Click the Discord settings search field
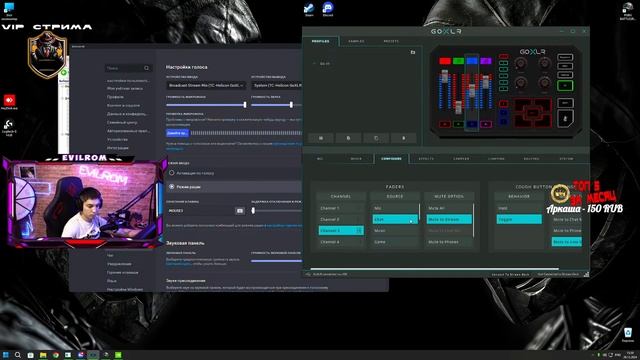The width and height of the screenshot is (640, 360). coord(129,68)
